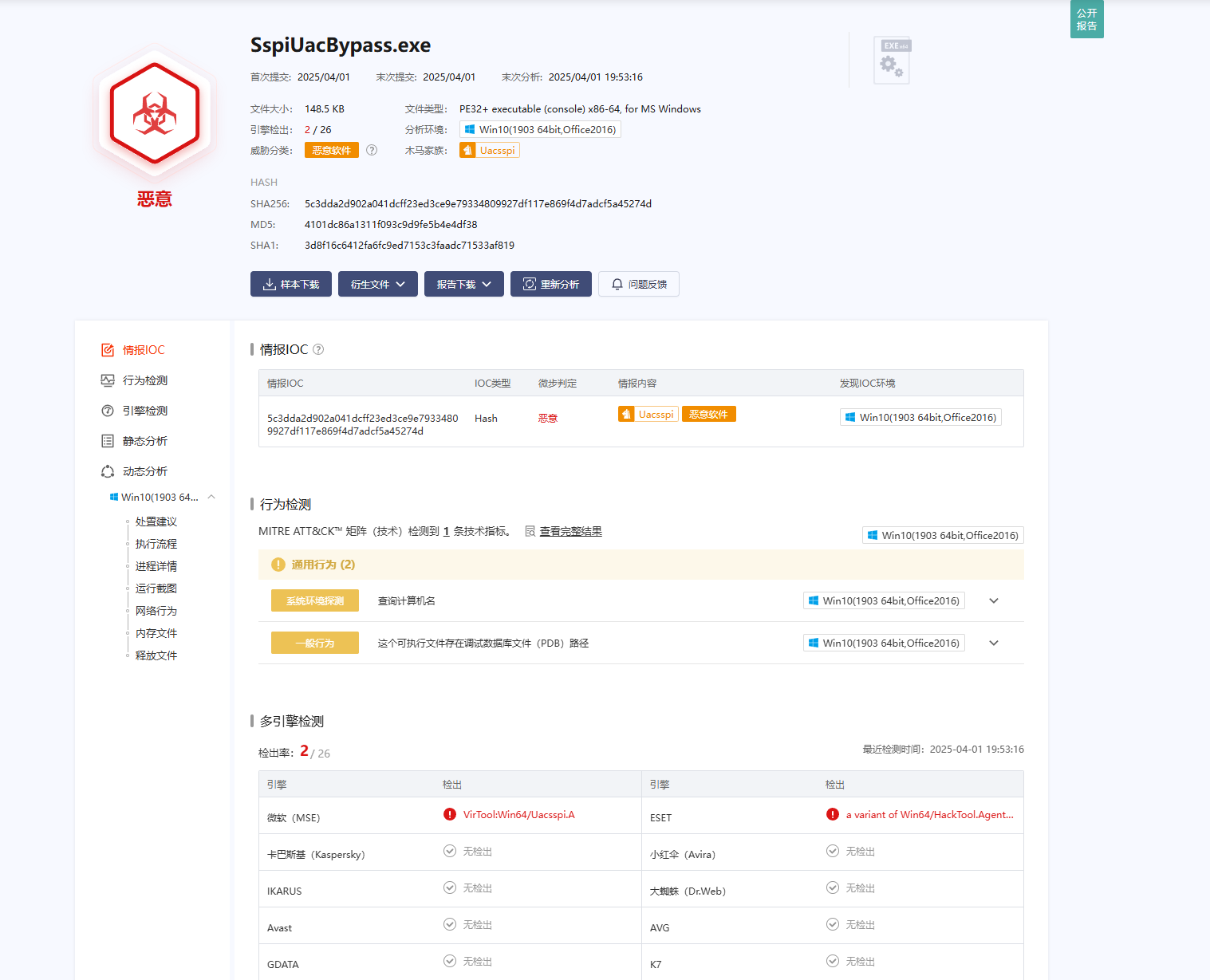Click the Uacsspi tag in IOC table
Viewport: 1210px width, 980px height.
click(x=648, y=414)
